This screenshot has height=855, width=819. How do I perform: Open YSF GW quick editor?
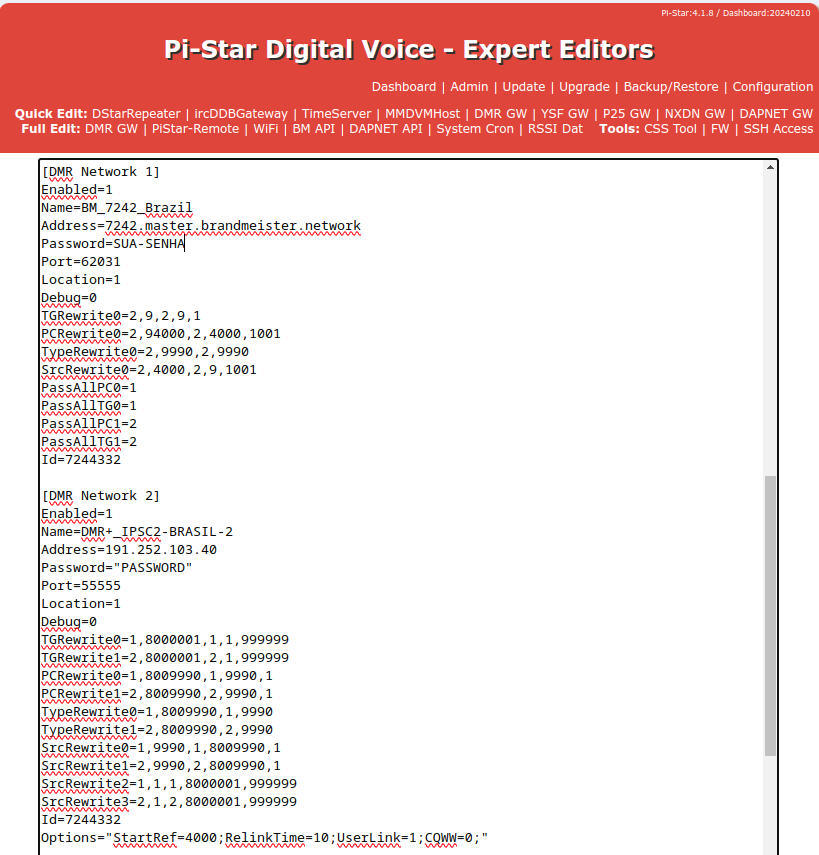pyautogui.click(x=564, y=113)
